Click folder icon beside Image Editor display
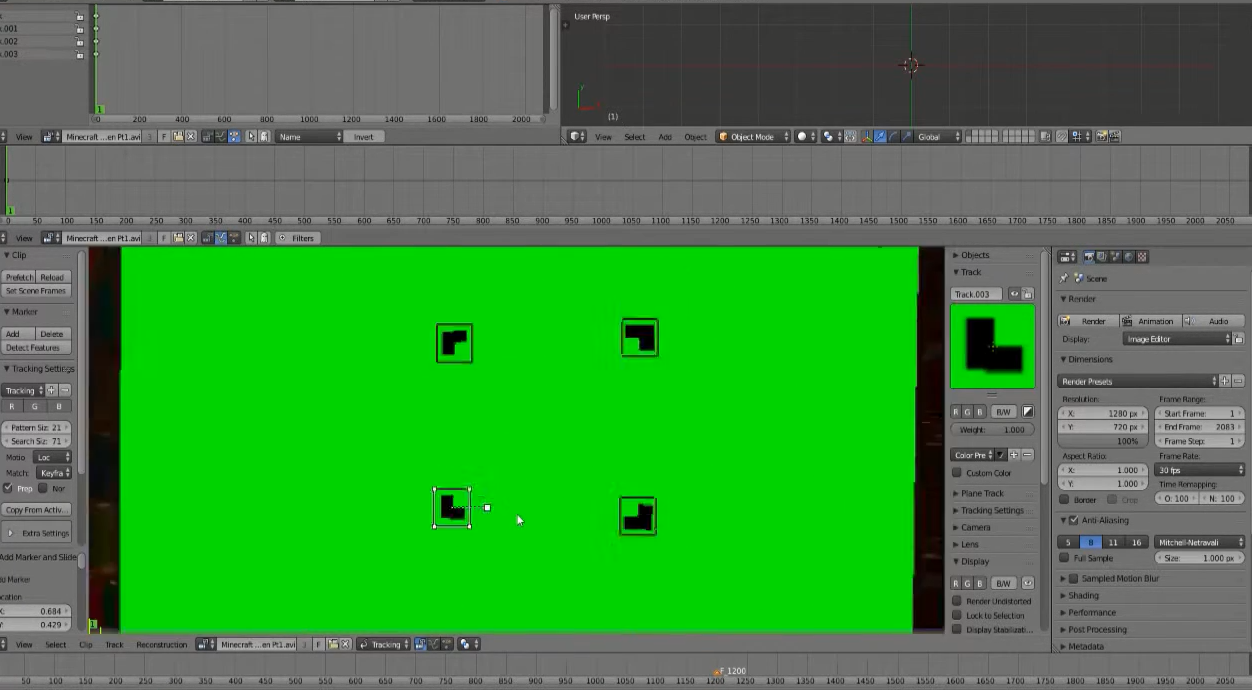Screen dimensions: 1252x690 click(1238, 339)
